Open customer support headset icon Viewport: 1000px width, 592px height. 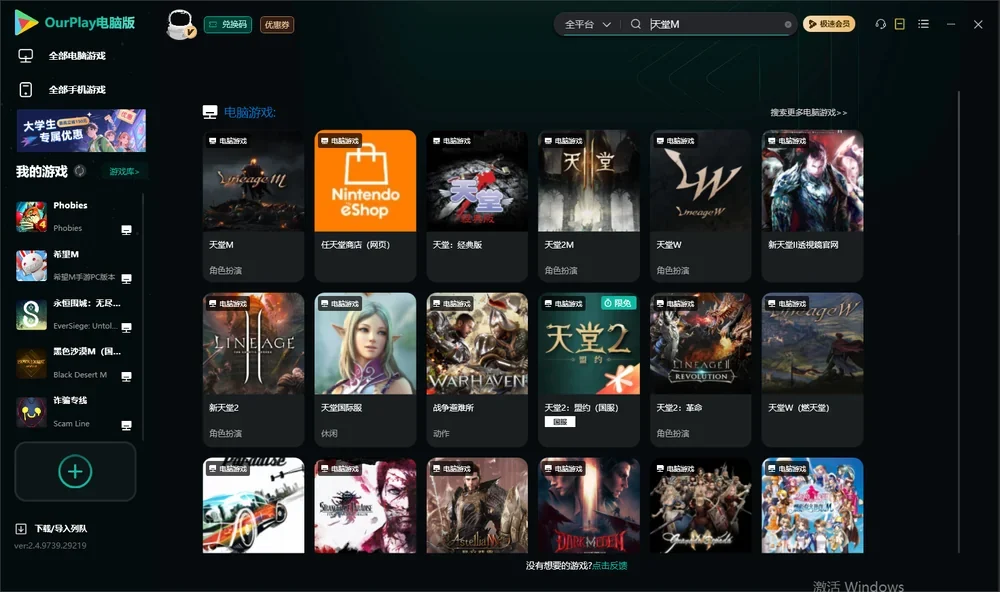click(881, 24)
